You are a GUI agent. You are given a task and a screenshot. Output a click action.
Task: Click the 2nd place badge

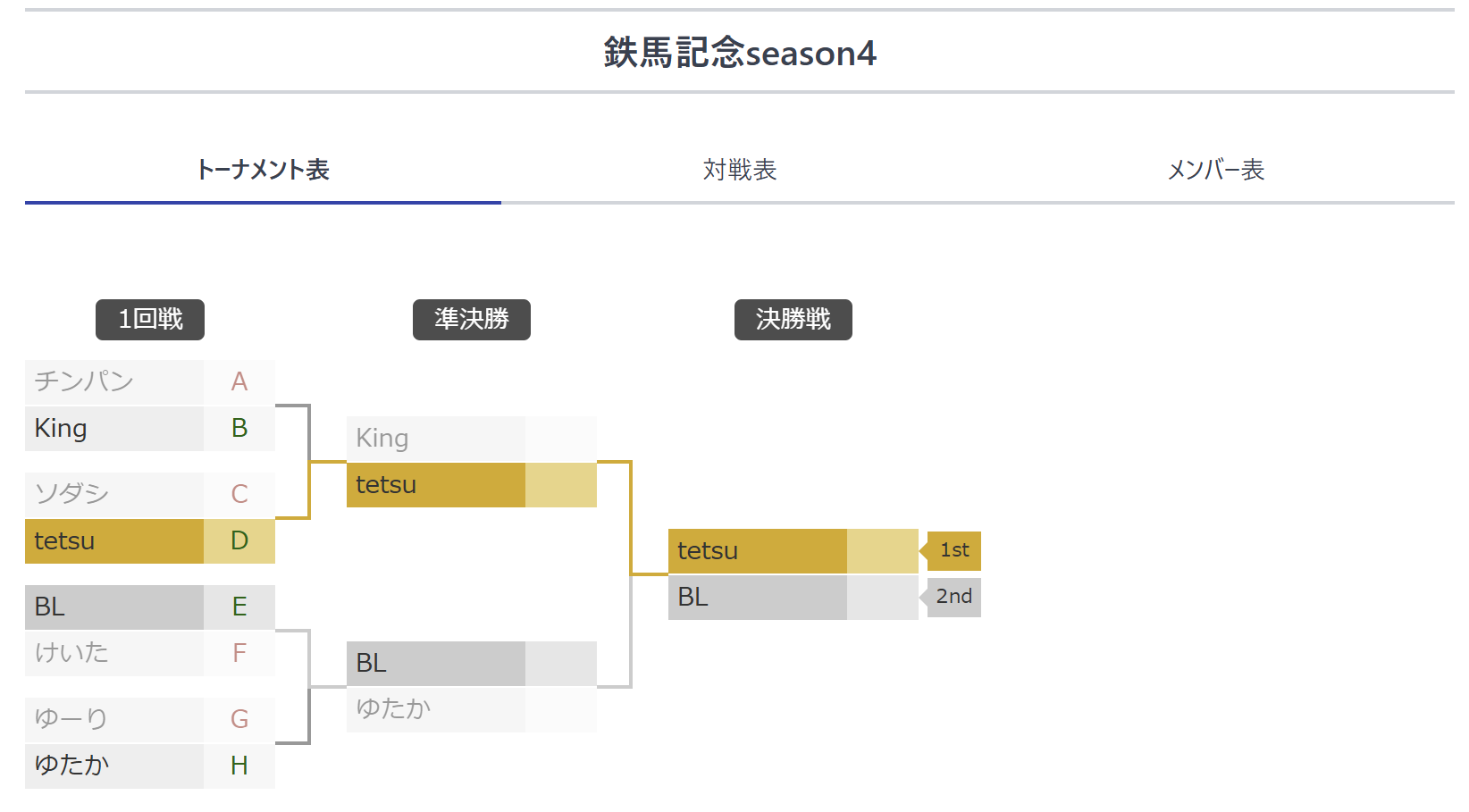tap(954, 597)
